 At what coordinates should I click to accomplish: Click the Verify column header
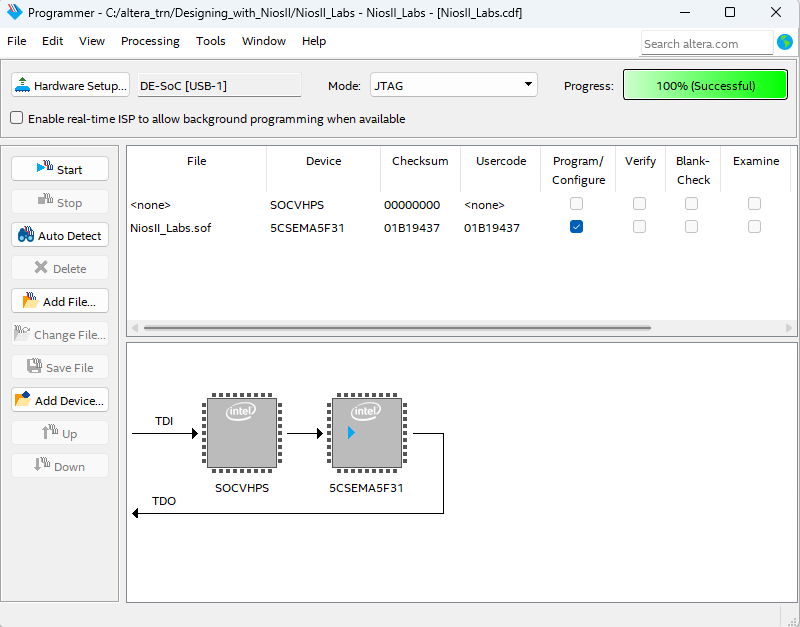coord(640,170)
